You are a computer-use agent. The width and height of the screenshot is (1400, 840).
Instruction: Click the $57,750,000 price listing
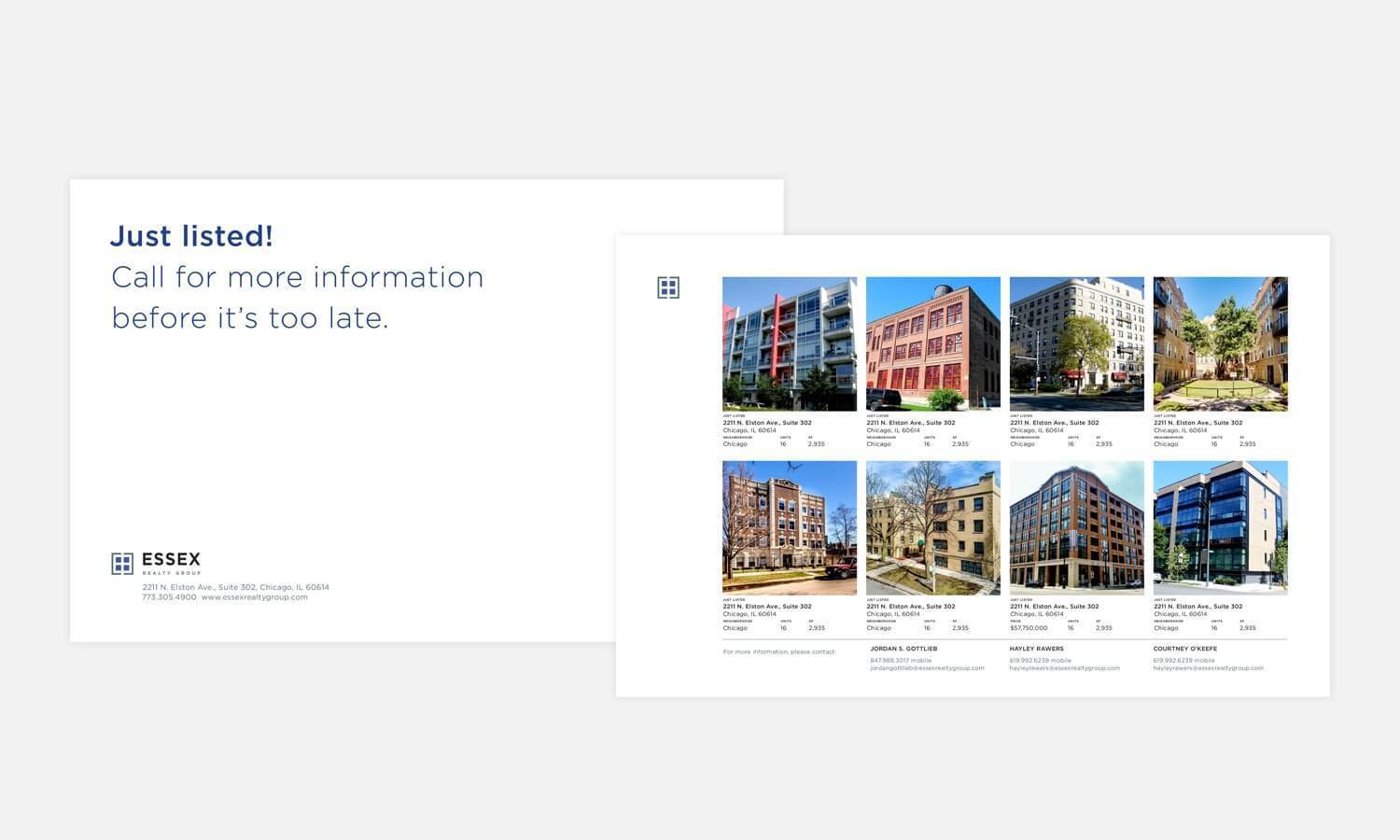tap(1028, 627)
